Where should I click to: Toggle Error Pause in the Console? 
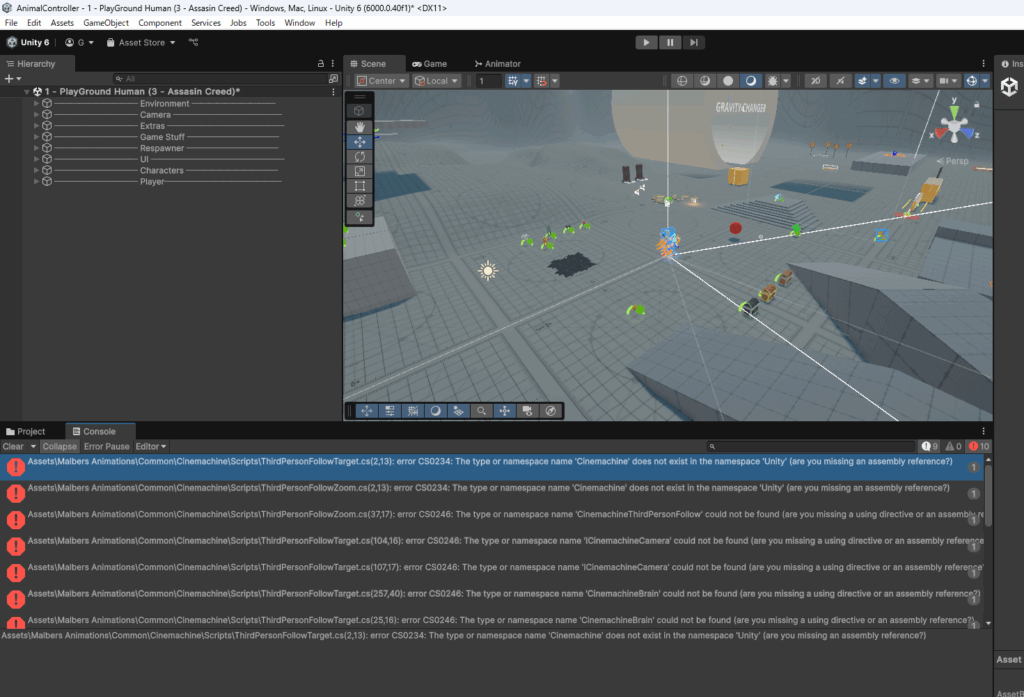click(x=106, y=447)
